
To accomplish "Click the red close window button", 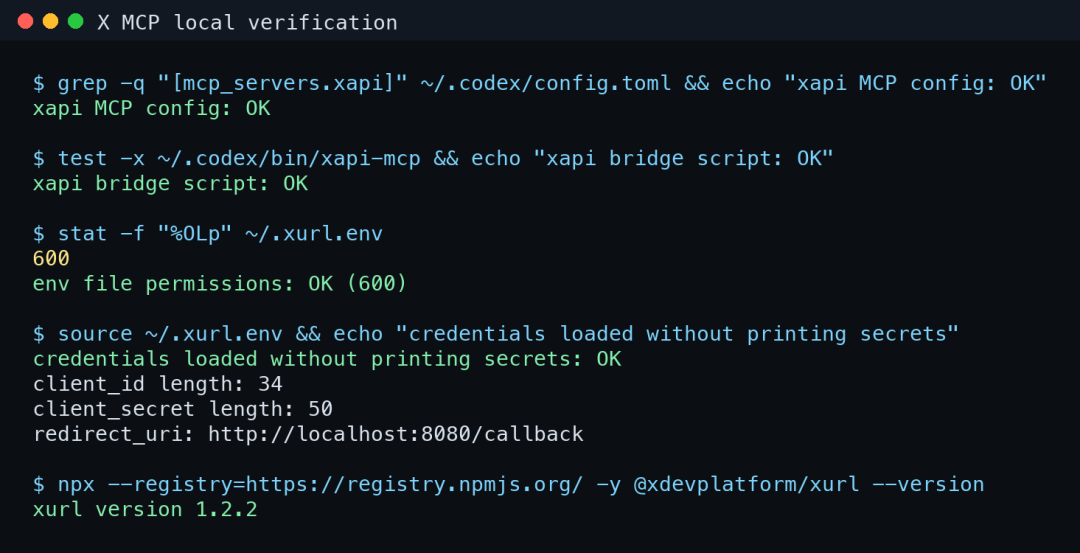I will tap(25, 21).
